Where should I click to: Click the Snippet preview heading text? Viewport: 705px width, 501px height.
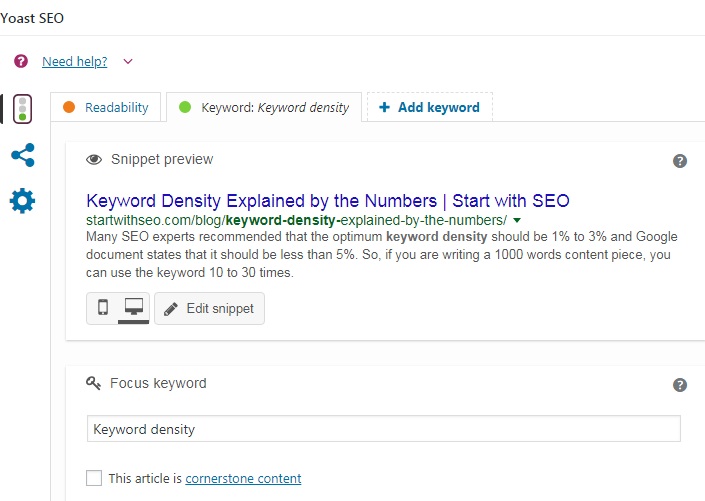click(x=162, y=159)
